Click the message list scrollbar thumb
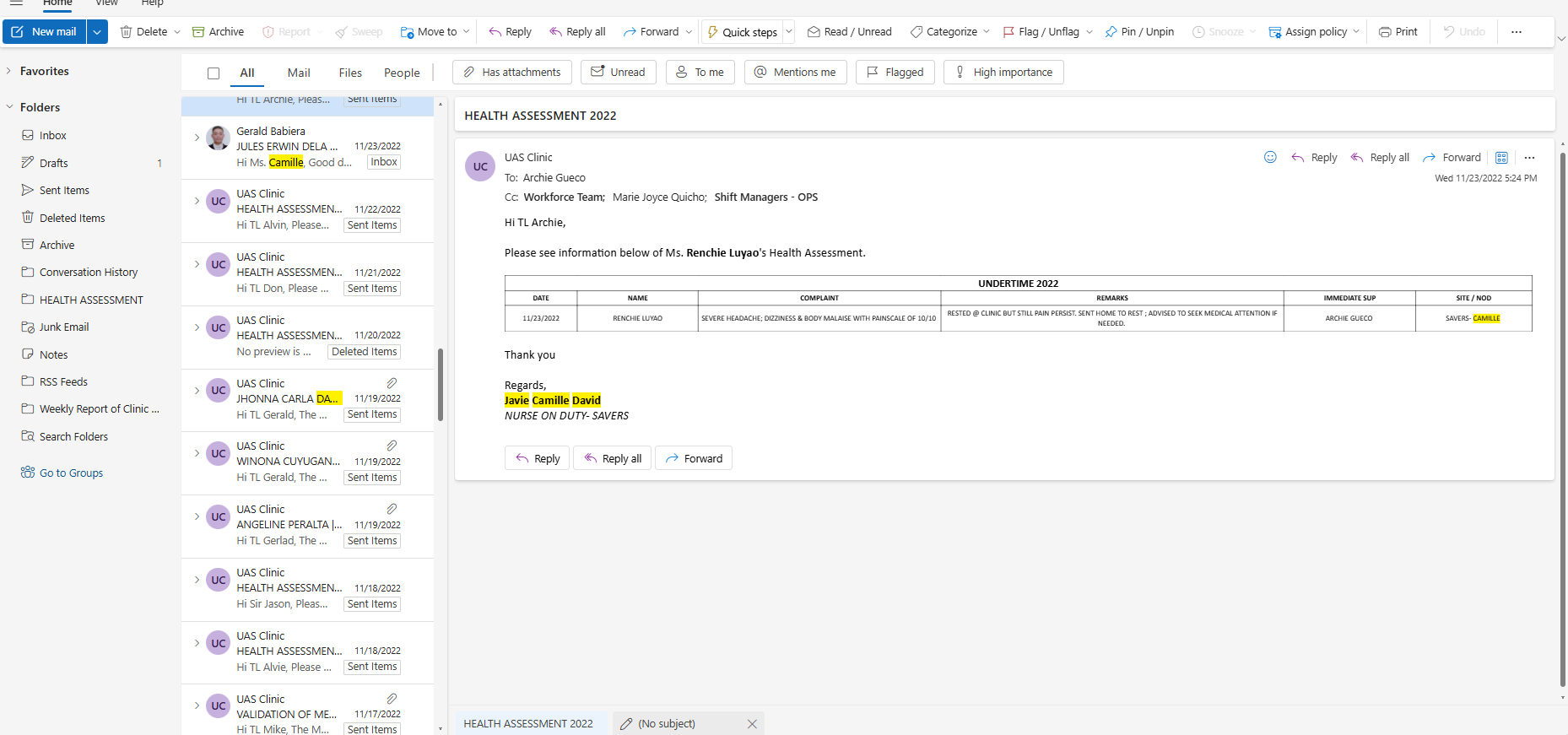 click(x=441, y=385)
